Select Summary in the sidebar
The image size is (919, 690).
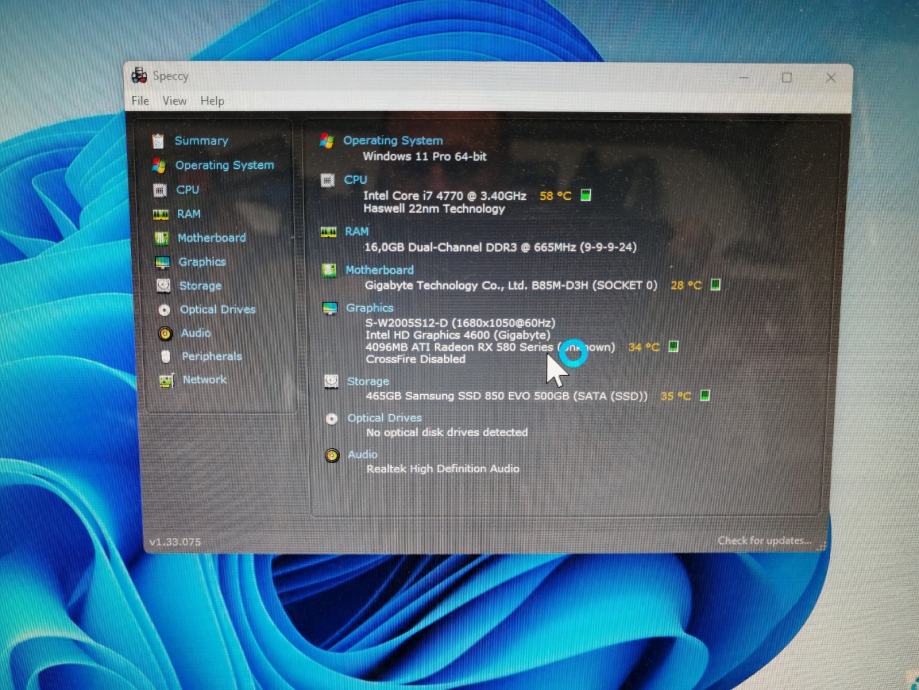(201, 141)
